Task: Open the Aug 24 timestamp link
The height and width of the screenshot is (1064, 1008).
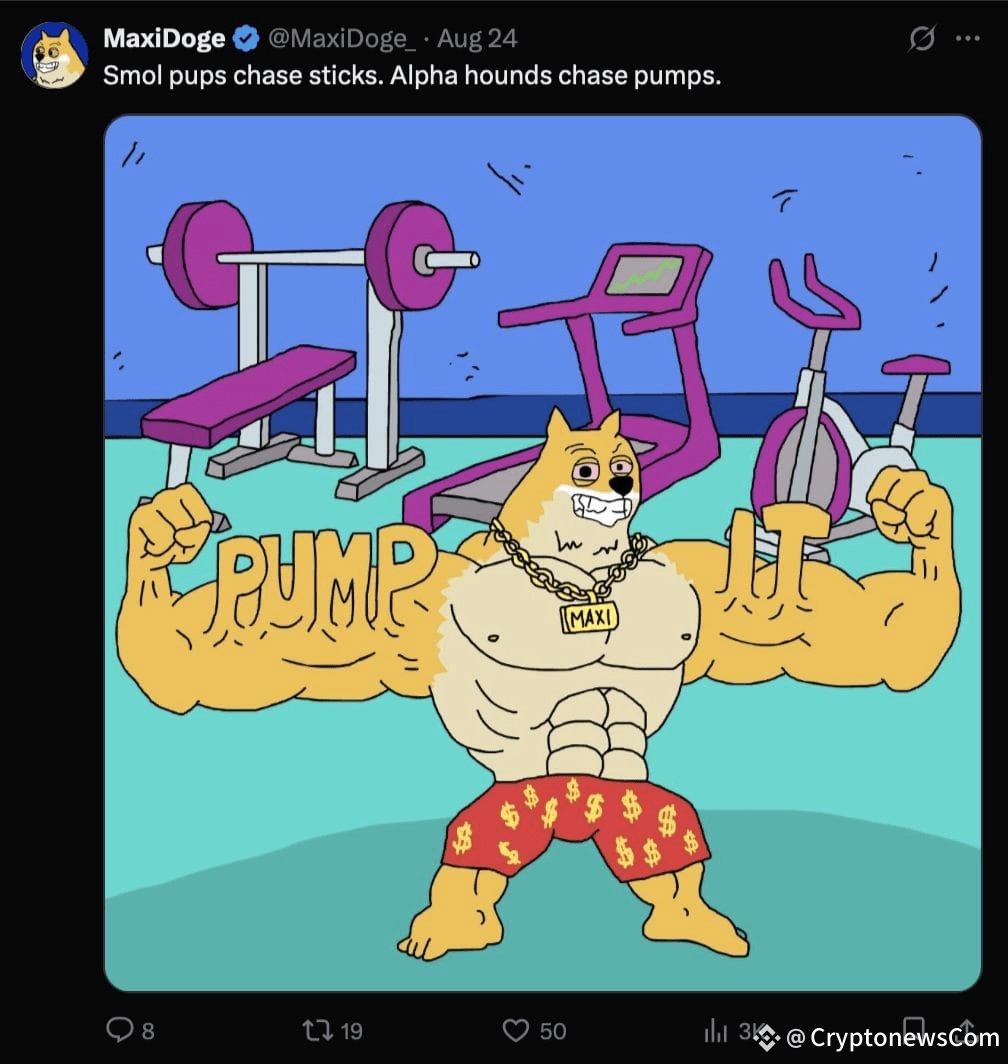Action: (477, 39)
